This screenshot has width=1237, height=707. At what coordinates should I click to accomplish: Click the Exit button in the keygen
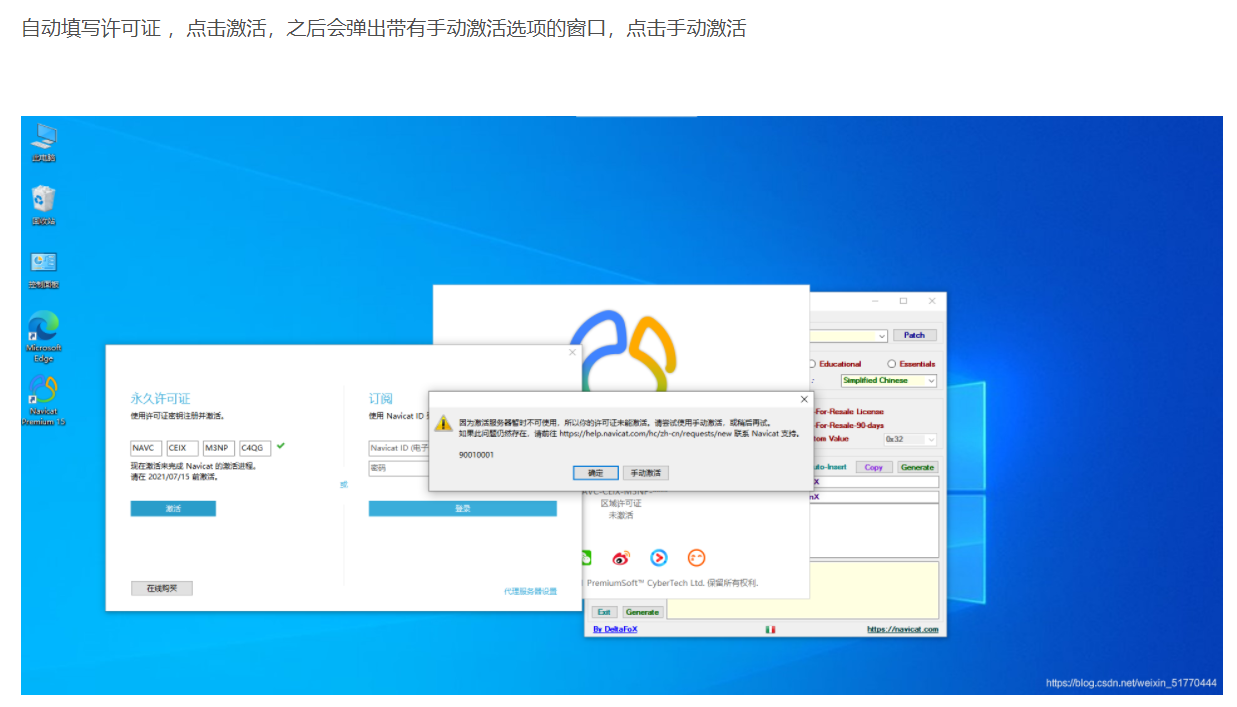tap(604, 612)
